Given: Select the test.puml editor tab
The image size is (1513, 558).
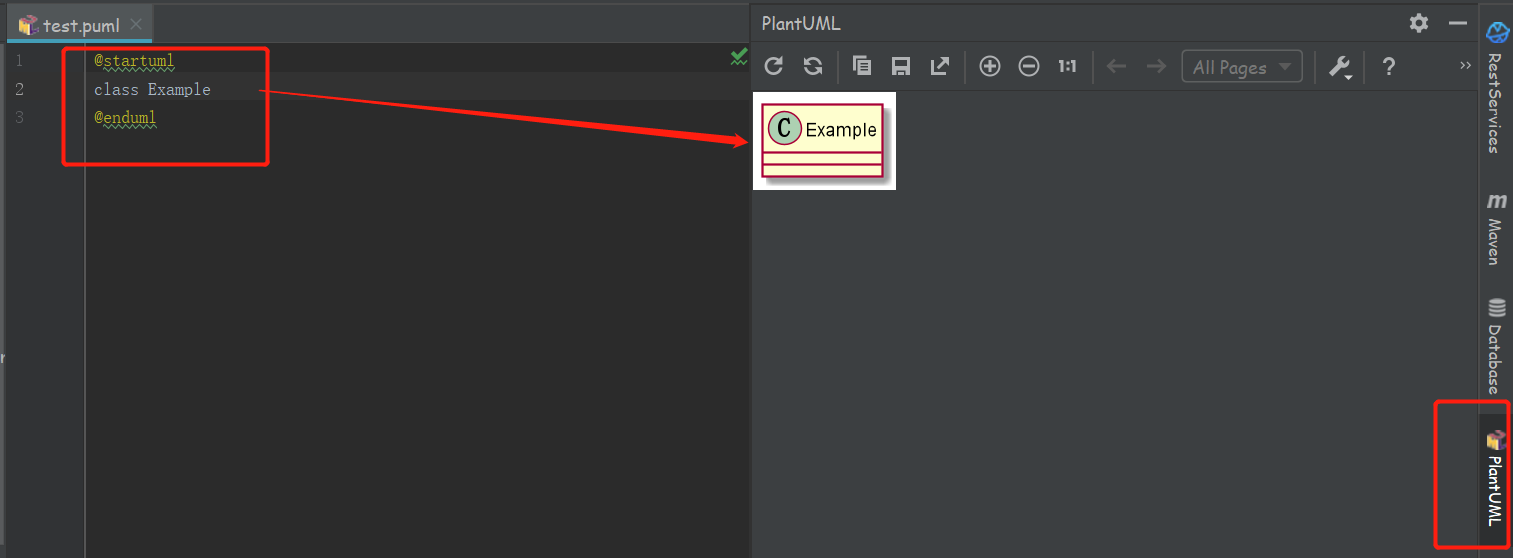Looking at the screenshot, I should point(81,24).
